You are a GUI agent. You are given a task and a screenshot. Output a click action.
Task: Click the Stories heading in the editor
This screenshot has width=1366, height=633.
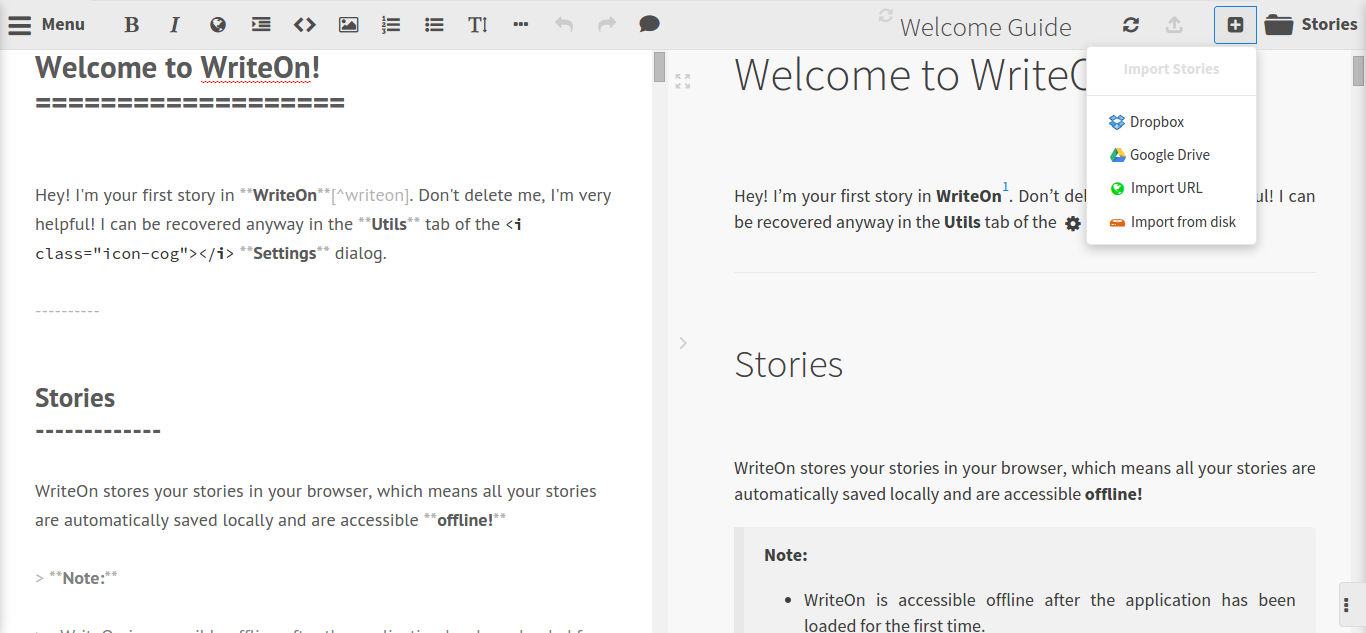coord(75,398)
